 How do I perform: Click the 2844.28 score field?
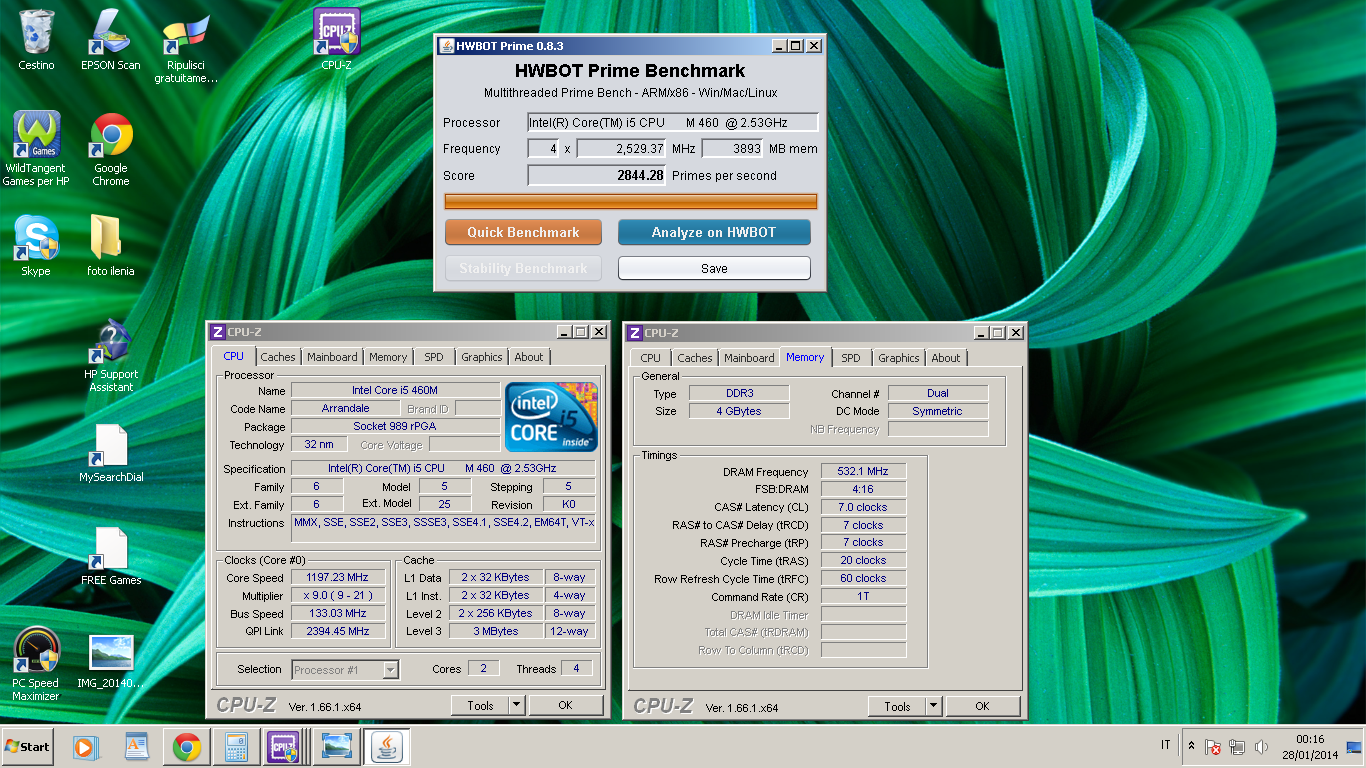597,175
